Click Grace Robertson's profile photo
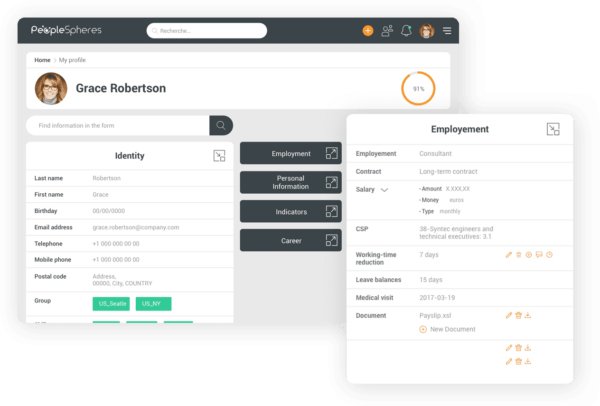 51,88
